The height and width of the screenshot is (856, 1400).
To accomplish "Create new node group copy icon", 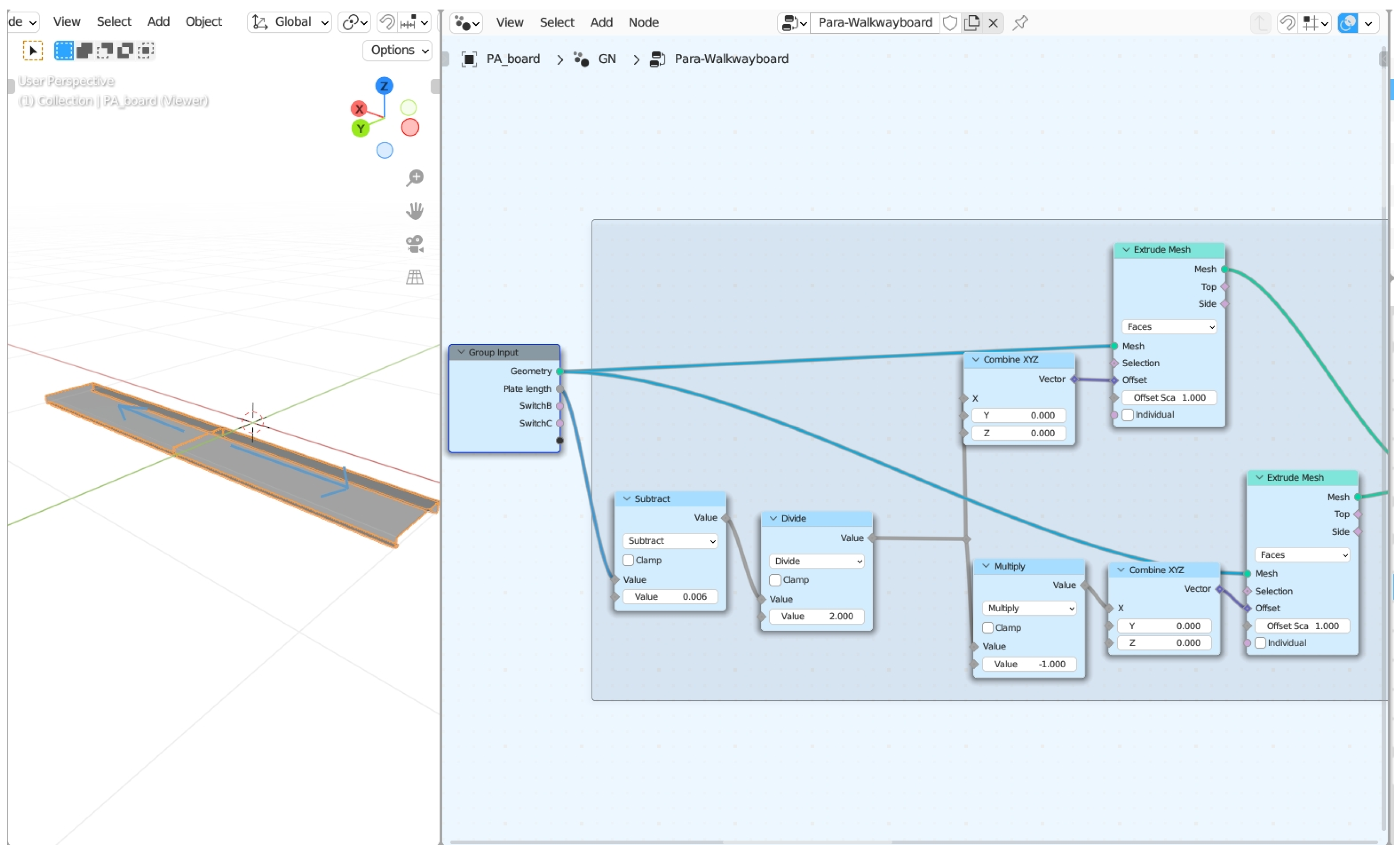I will (x=971, y=23).
